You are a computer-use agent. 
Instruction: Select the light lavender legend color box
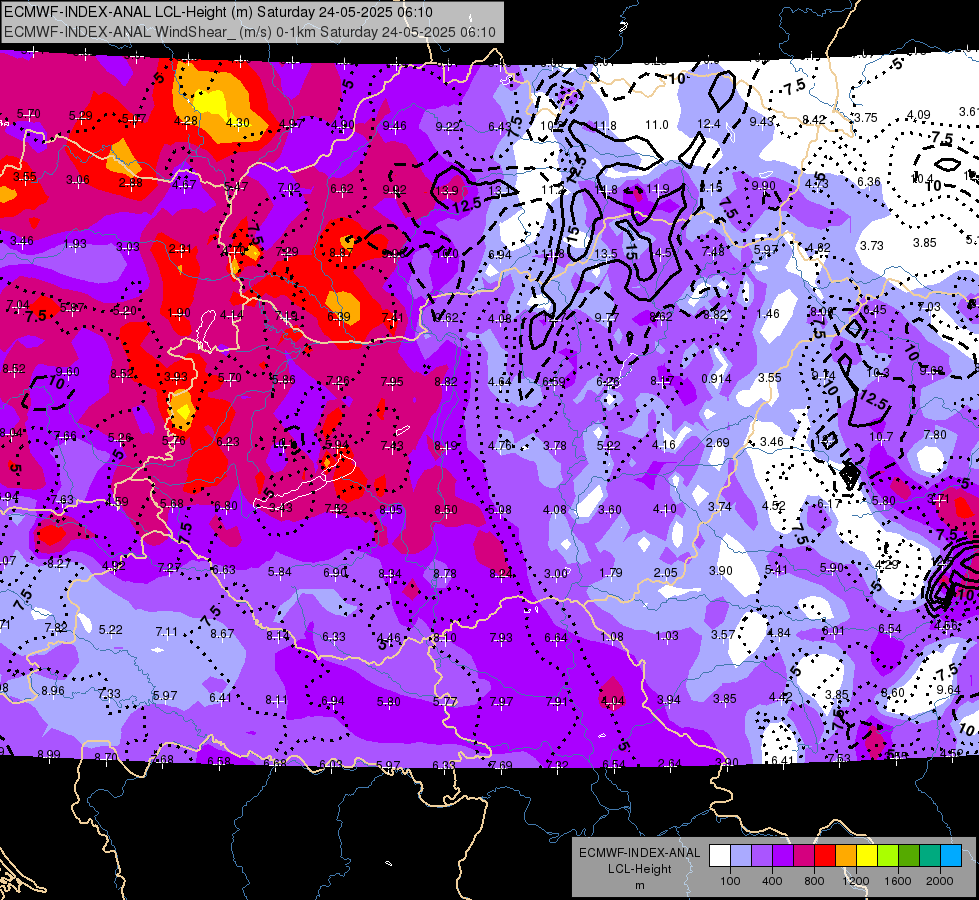click(x=740, y=855)
